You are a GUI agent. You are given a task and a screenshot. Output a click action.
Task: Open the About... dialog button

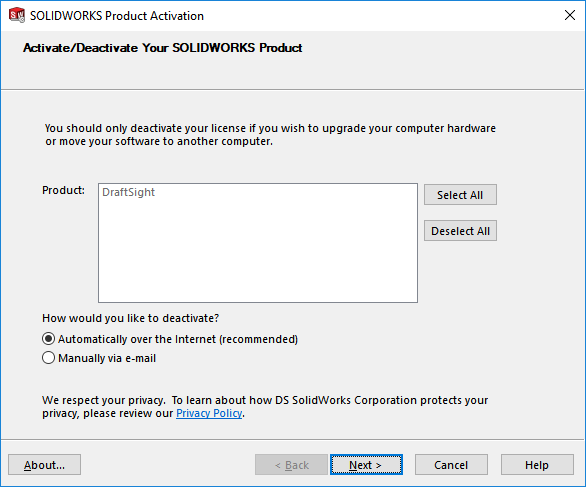[x=44, y=465]
